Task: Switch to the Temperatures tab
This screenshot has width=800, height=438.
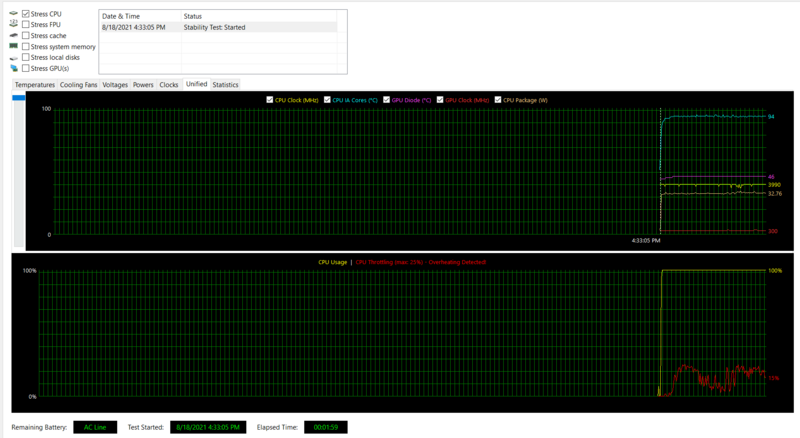Action: (x=34, y=85)
